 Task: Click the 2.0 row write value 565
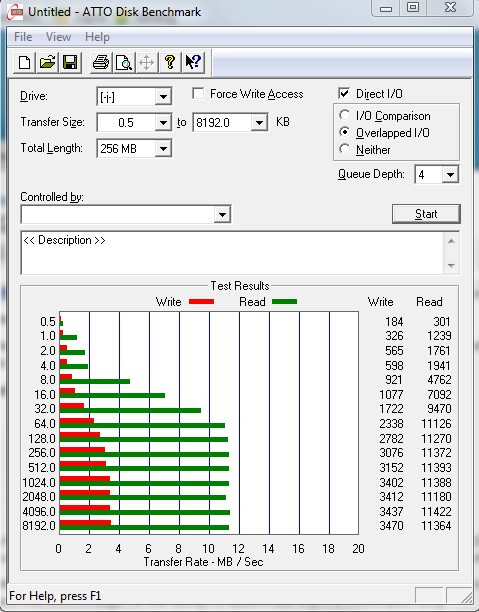(x=394, y=350)
